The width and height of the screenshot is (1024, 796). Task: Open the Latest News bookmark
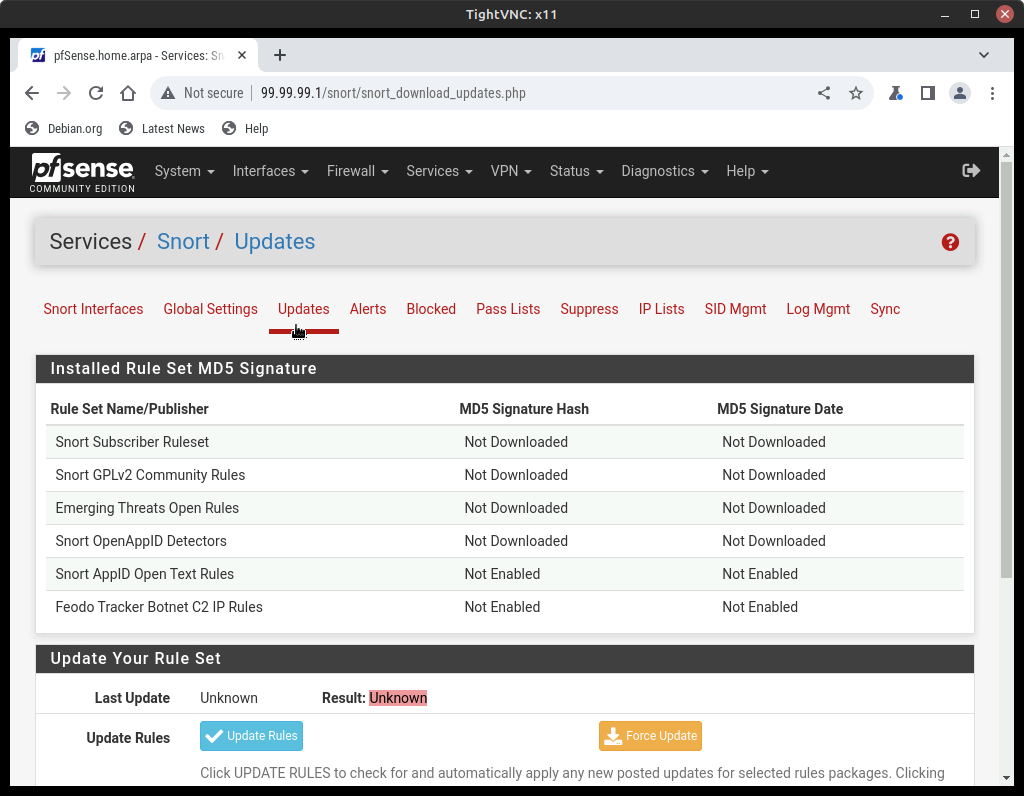coord(162,129)
